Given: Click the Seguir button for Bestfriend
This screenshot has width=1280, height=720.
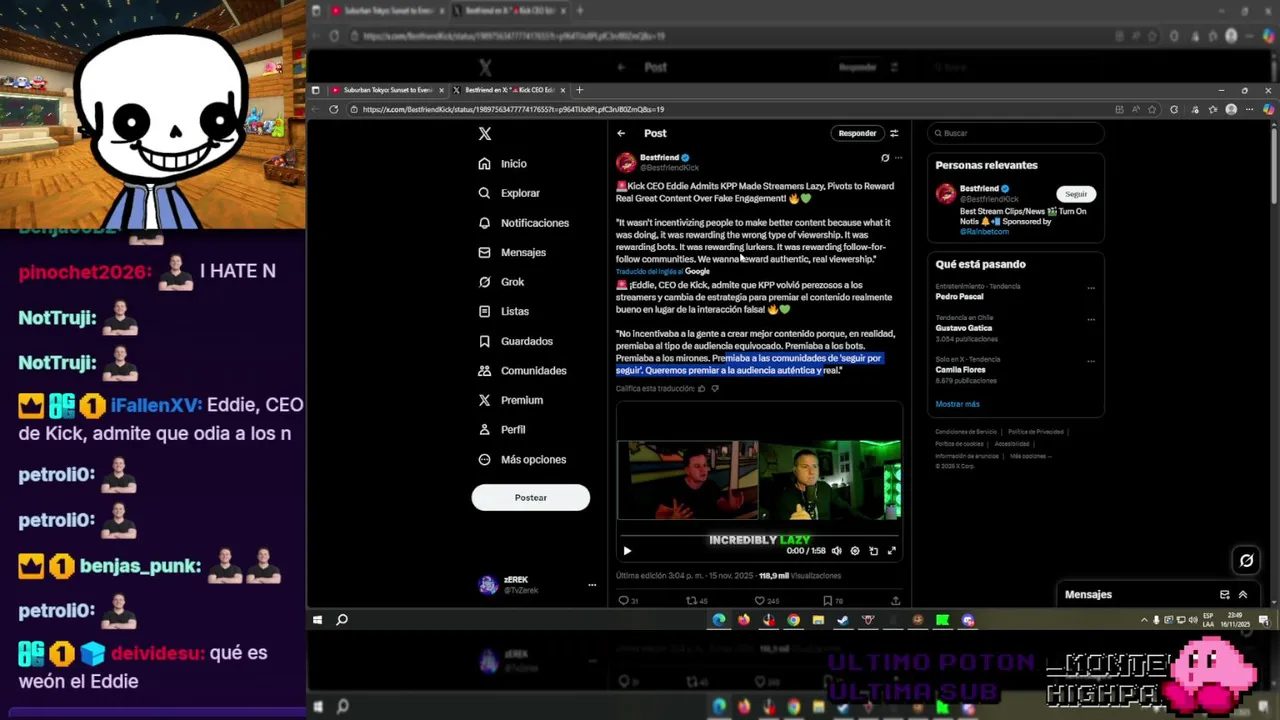Looking at the screenshot, I should [x=1076, y=194].
